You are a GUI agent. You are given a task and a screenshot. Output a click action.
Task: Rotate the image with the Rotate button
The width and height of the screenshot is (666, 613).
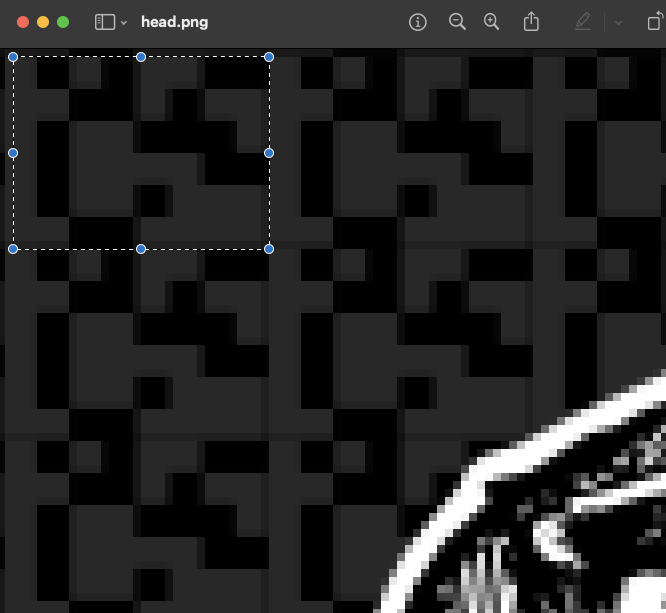pyautogui.click(x=655, y=21)
